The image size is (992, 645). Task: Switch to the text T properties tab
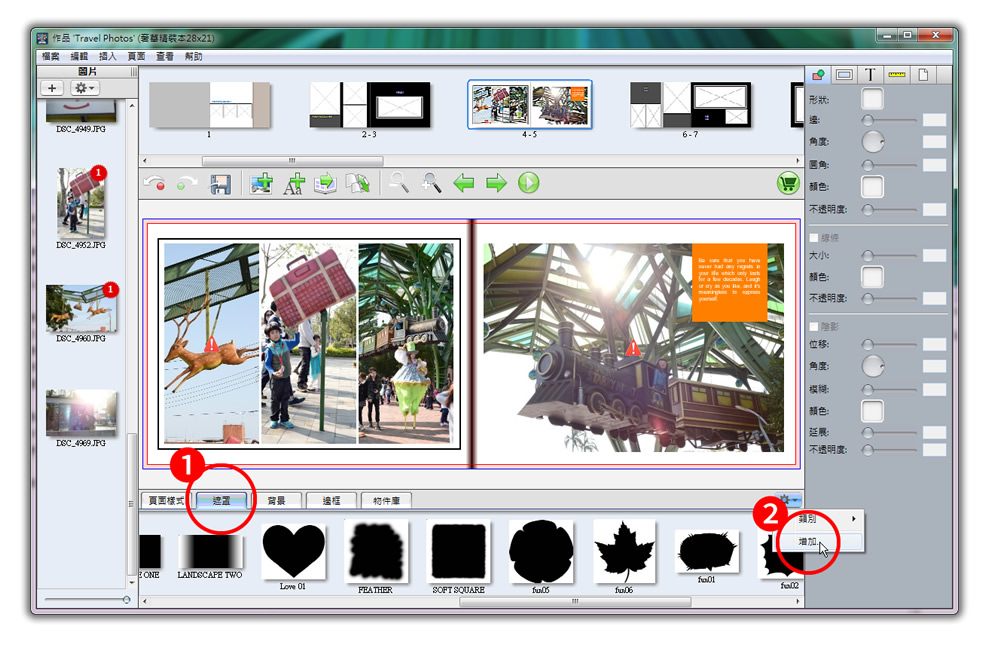click(x=871, y=75)
